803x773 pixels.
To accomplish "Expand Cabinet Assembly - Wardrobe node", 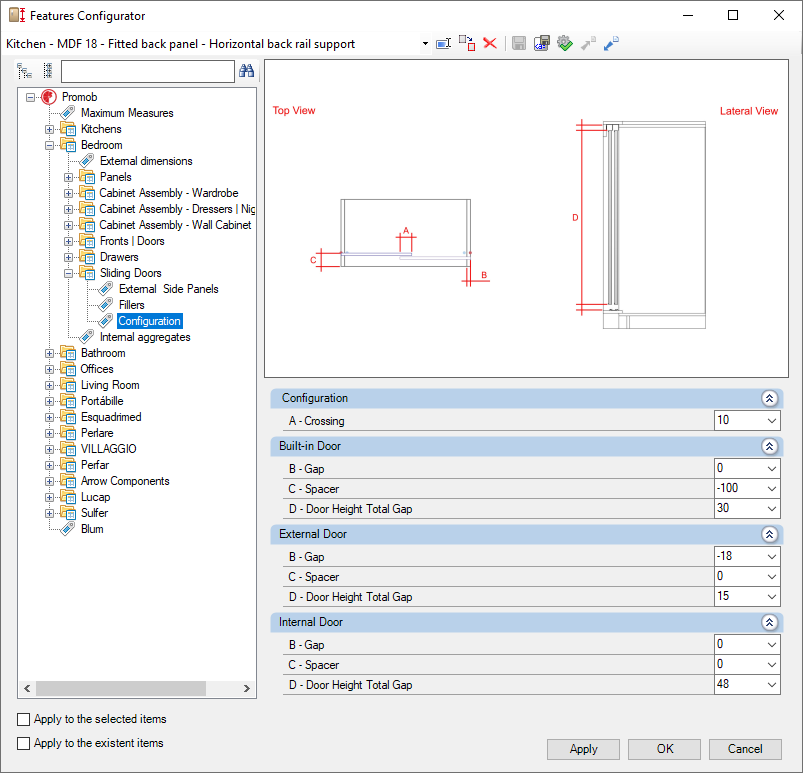I will pyautogui.click(x=68, y=193).
